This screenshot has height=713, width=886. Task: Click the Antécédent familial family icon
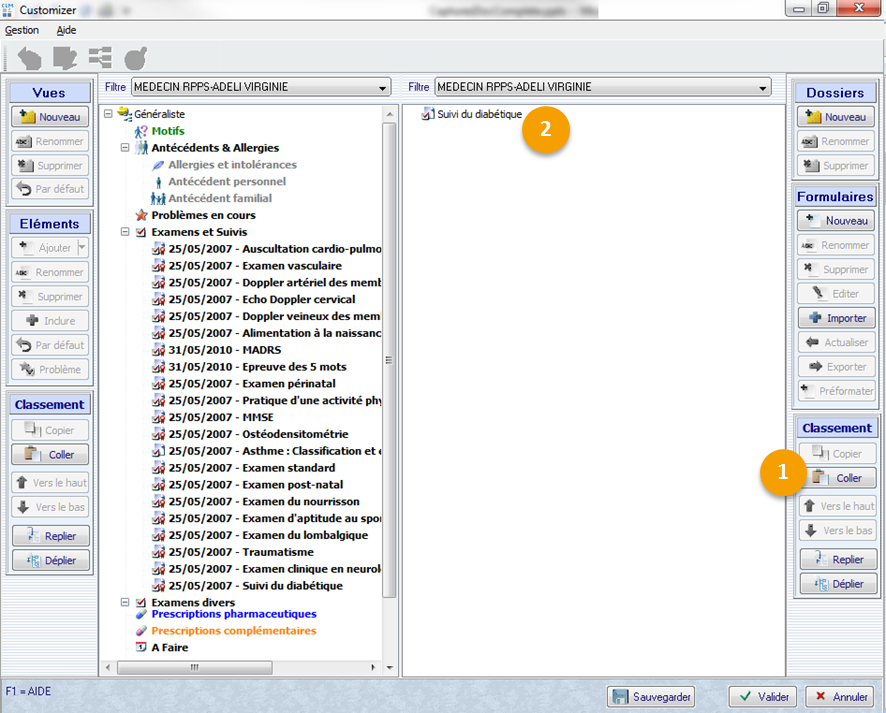coord(158,199)
